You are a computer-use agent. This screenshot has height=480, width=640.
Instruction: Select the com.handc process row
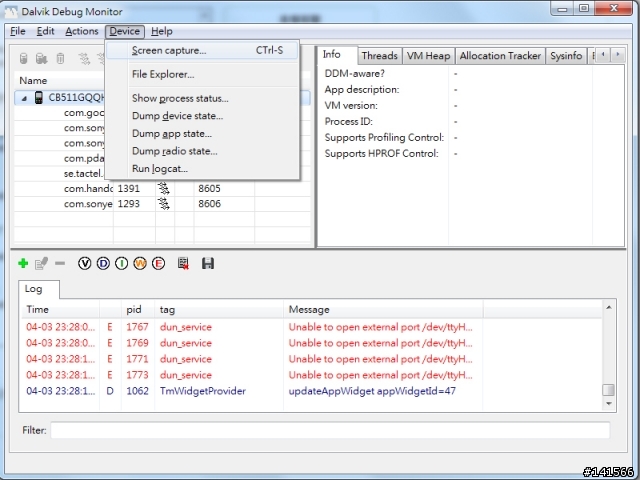point(162,189)
